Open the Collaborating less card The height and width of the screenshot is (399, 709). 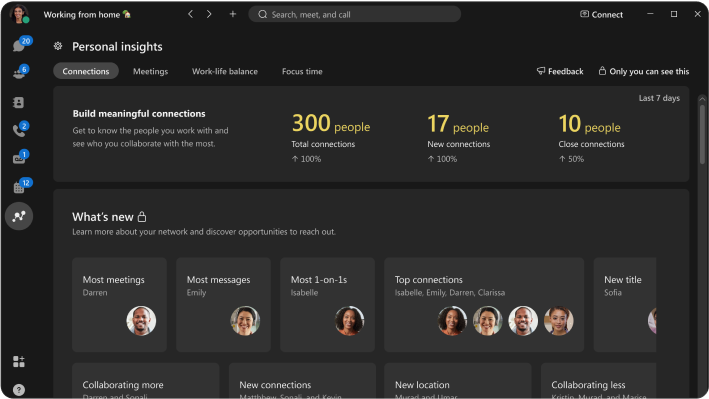(x=599, y=380)
